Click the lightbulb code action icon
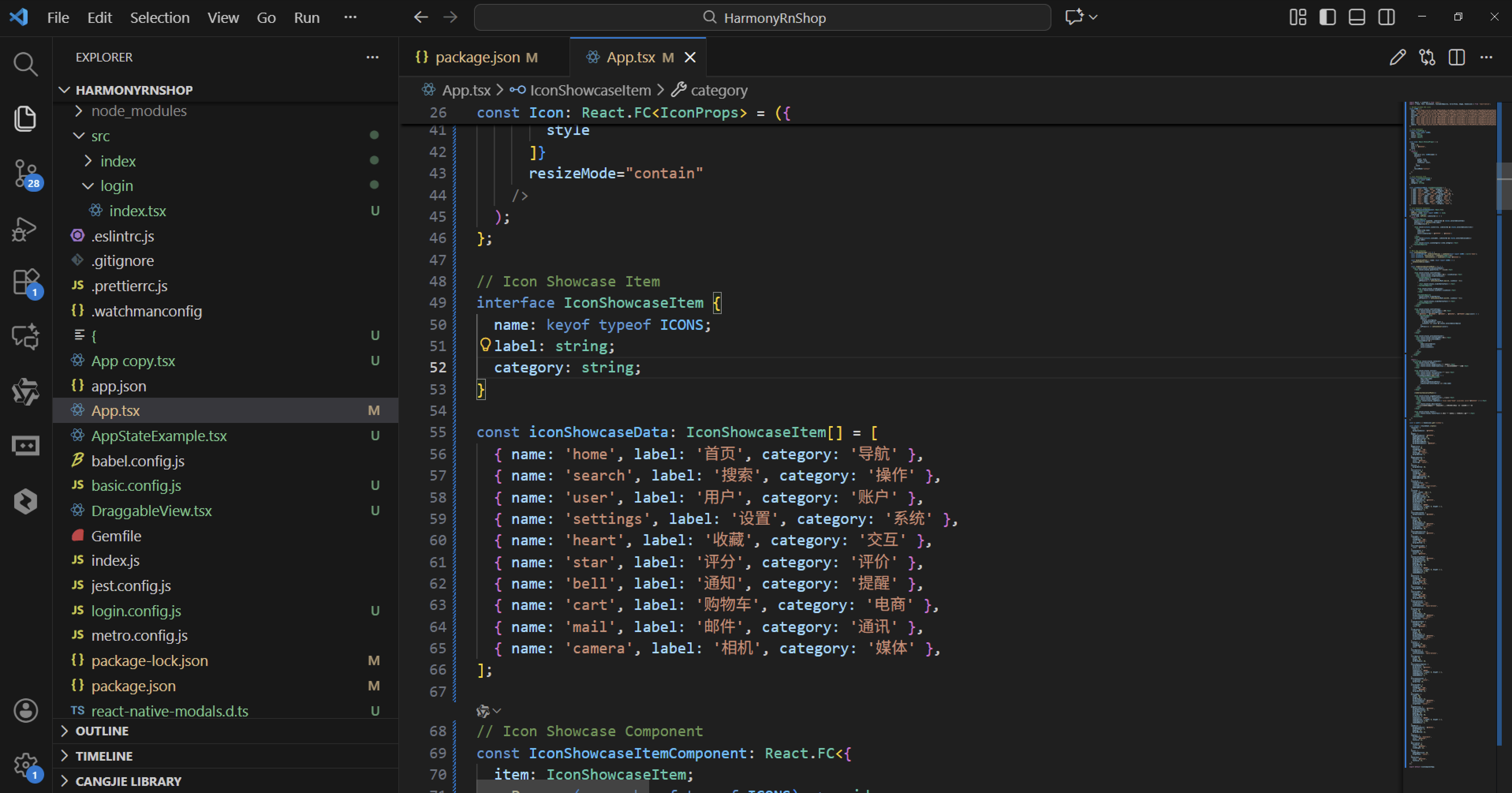 pyautogui.click(x=485, y=345)
